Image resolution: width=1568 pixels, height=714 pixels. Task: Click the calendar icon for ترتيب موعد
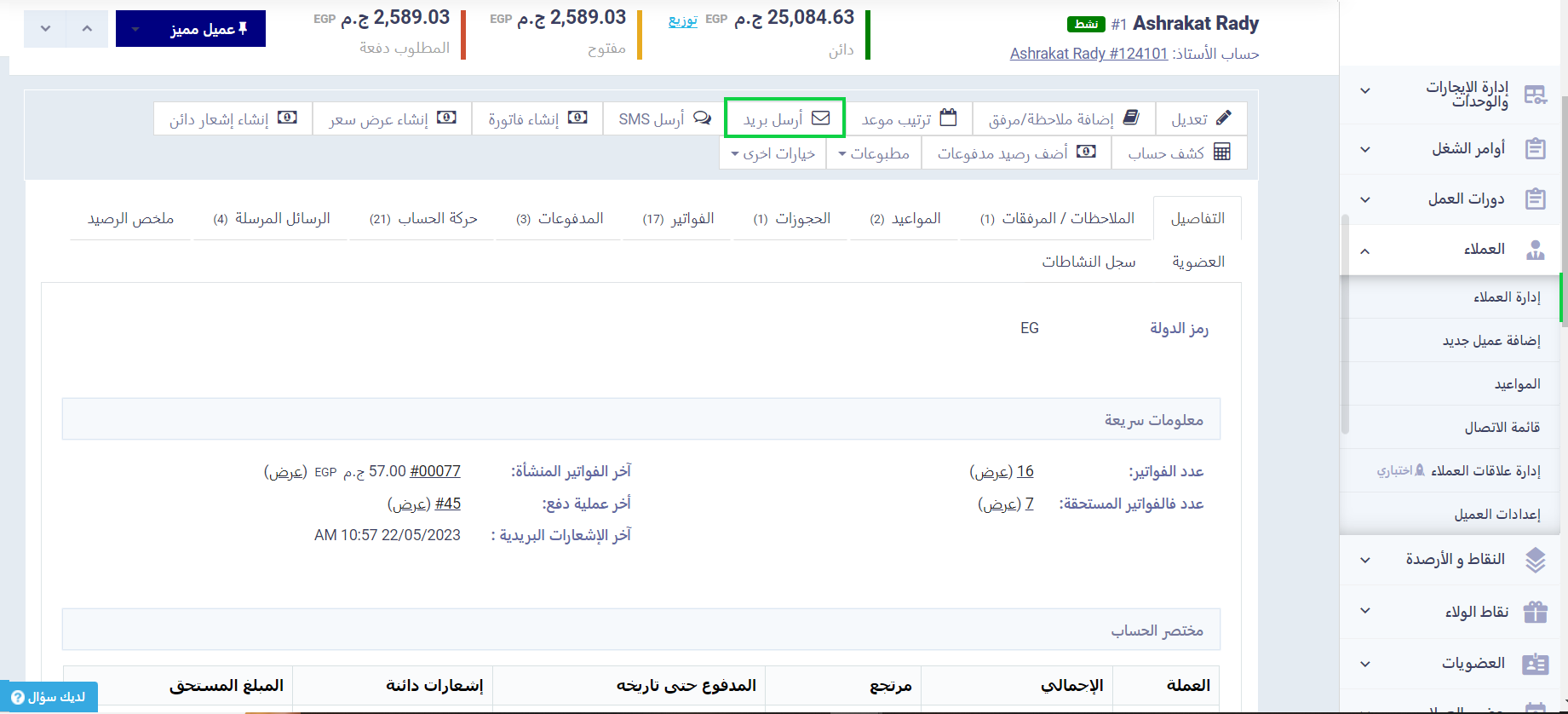pos(948,118)
